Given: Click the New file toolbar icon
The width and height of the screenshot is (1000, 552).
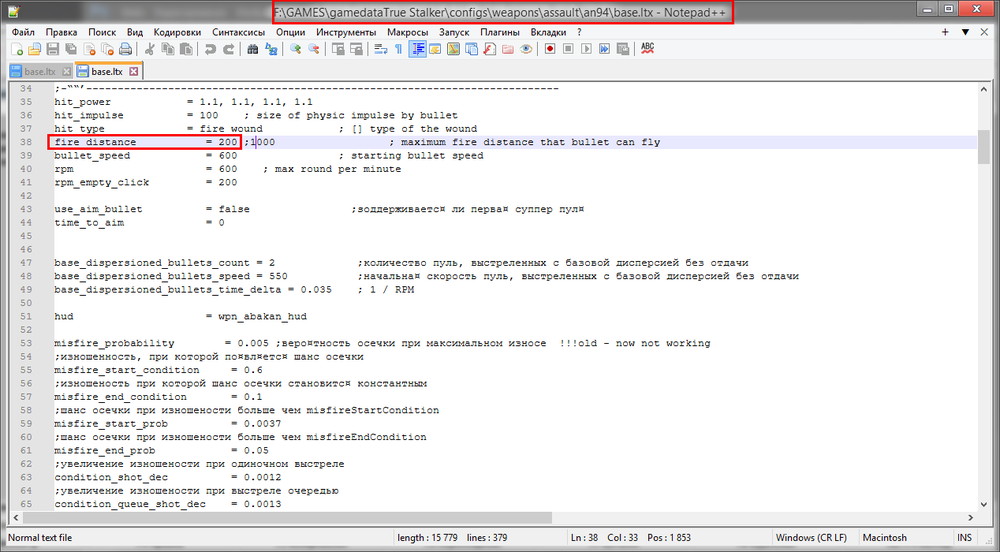Looking at the screenshot, I should pyautogui.click(x=17, y=48).
